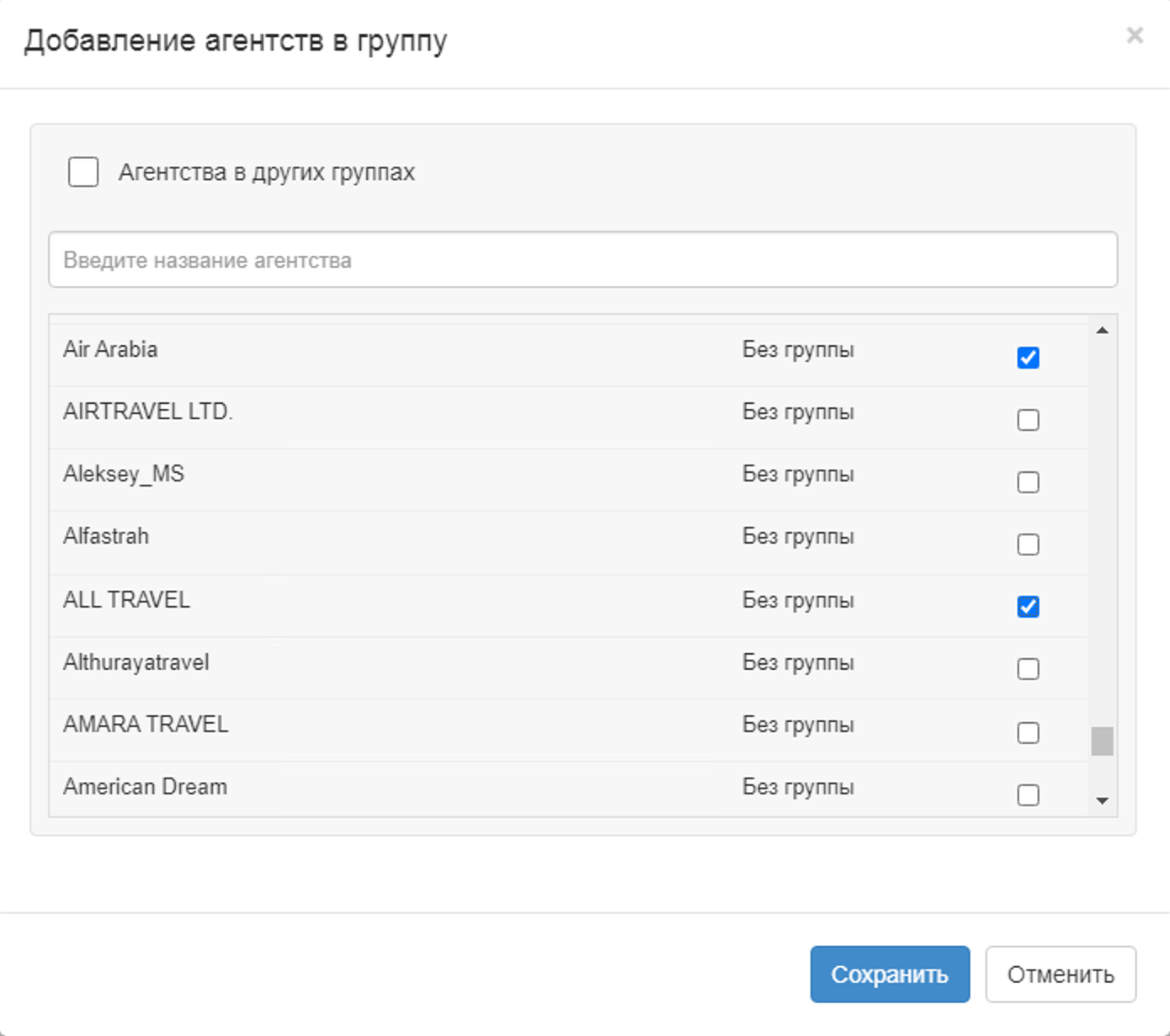Click the agency name search field

(x=582, y=260)
